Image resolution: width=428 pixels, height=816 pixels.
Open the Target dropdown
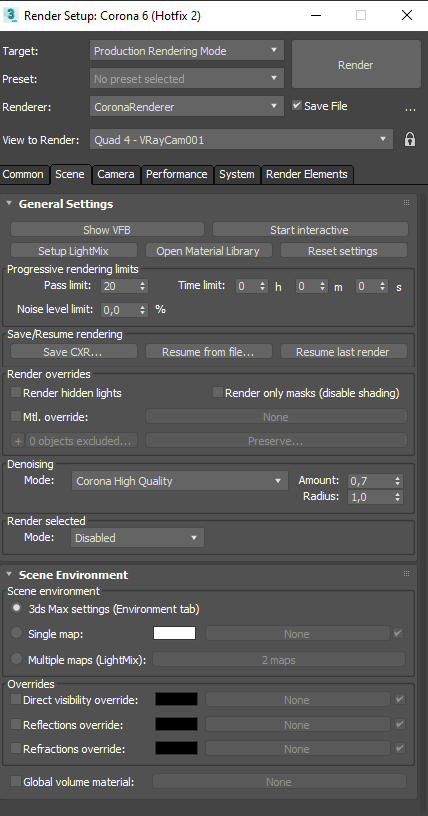[x=187, y=50]
